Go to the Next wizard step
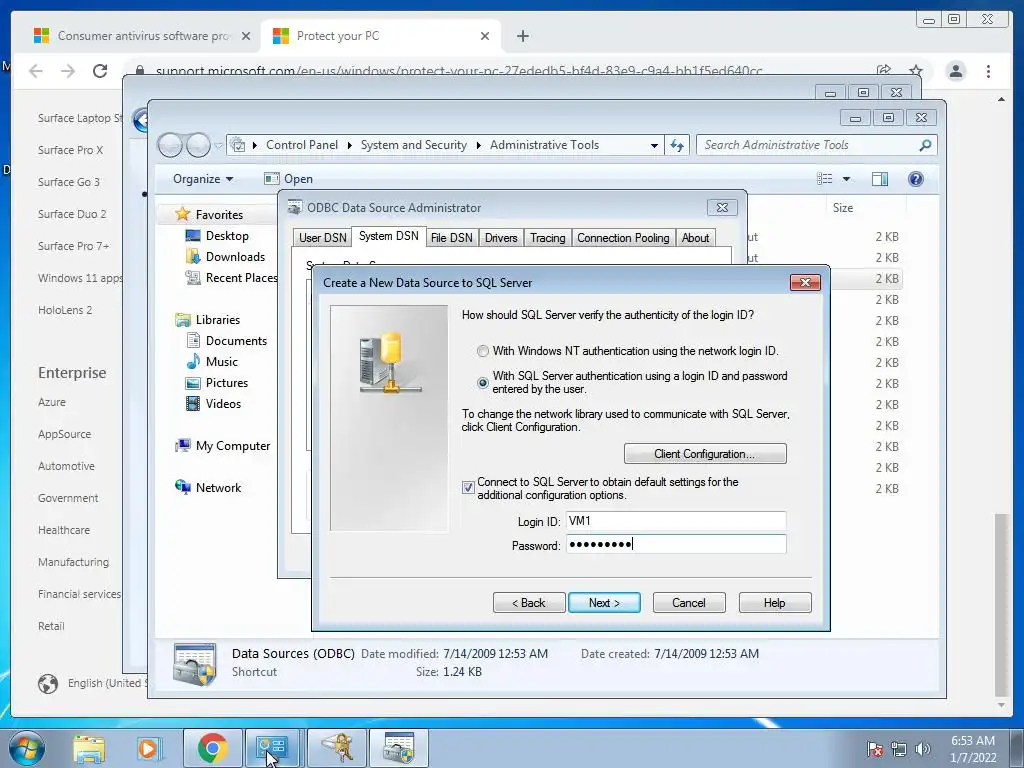Screen dimensions: 1024x768 (604, 603)
